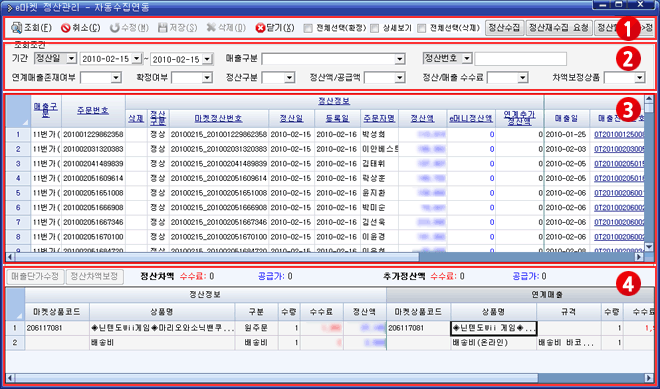Expand the 확정여부 dropdown

[x=207, y=77]
